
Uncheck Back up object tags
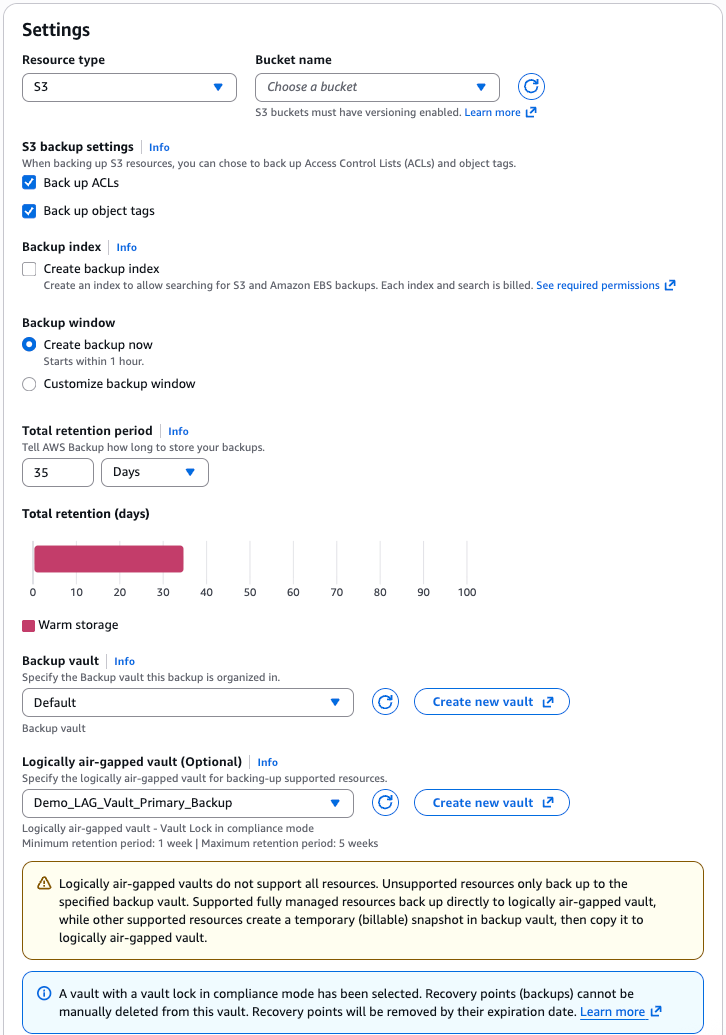click(29, 210)
